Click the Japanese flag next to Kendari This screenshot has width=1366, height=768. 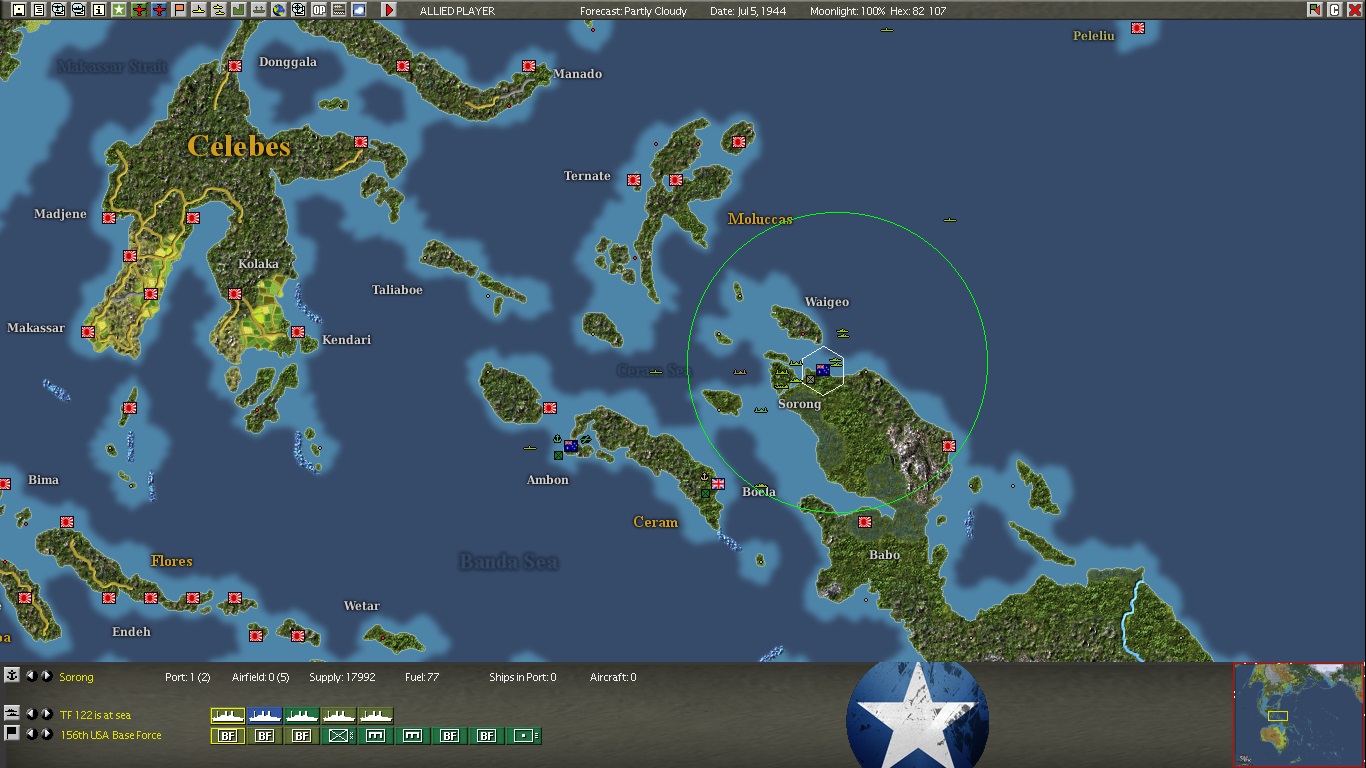(298, 332)
